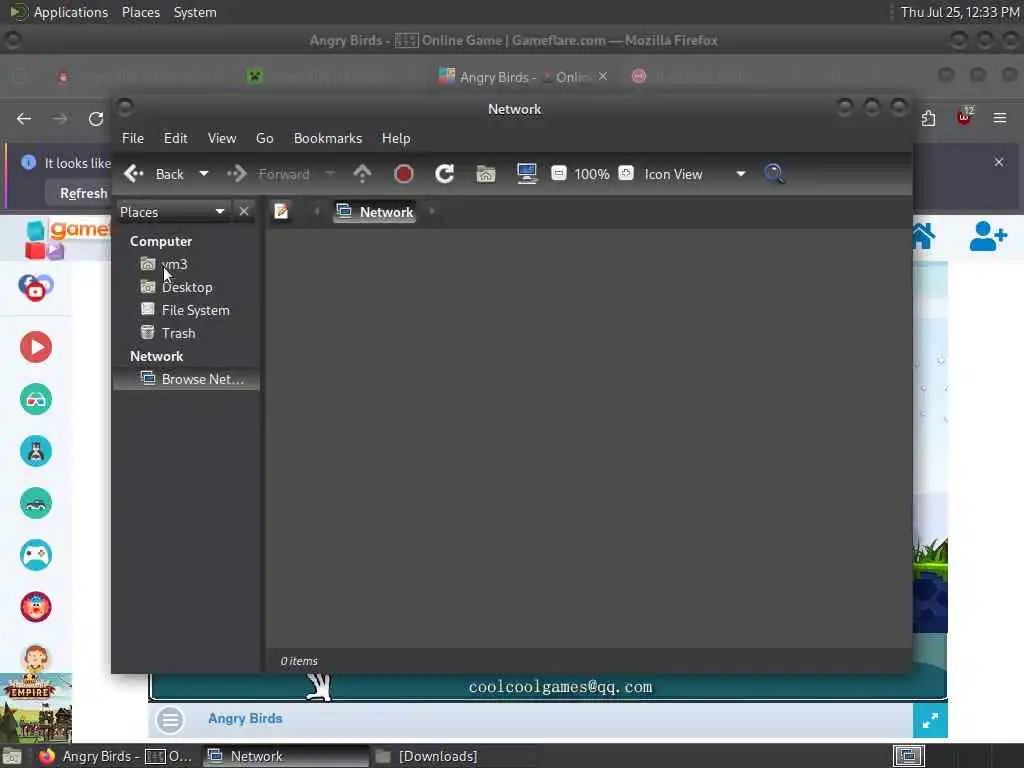1024x768 pixels.
Task: Toggle text-based location entry icon
Action: tap(281, 212)
